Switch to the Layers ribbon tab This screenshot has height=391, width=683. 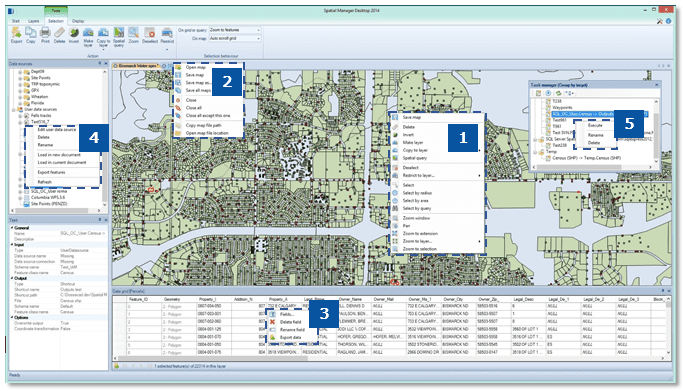(x=34, y=21)
